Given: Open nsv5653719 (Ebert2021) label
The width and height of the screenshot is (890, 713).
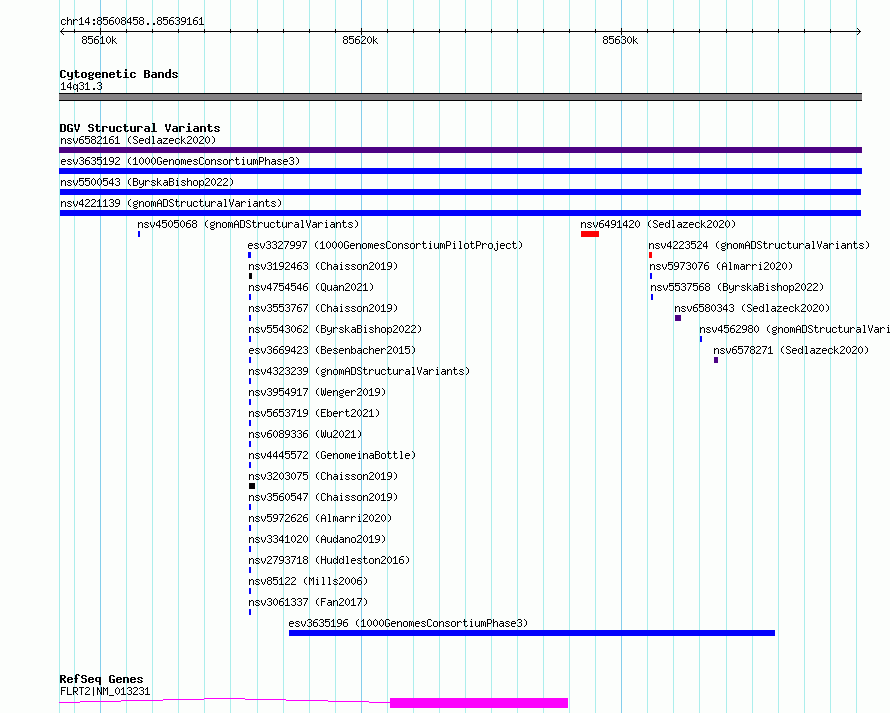Looking at the screenshot, I should tap(314, 413).
